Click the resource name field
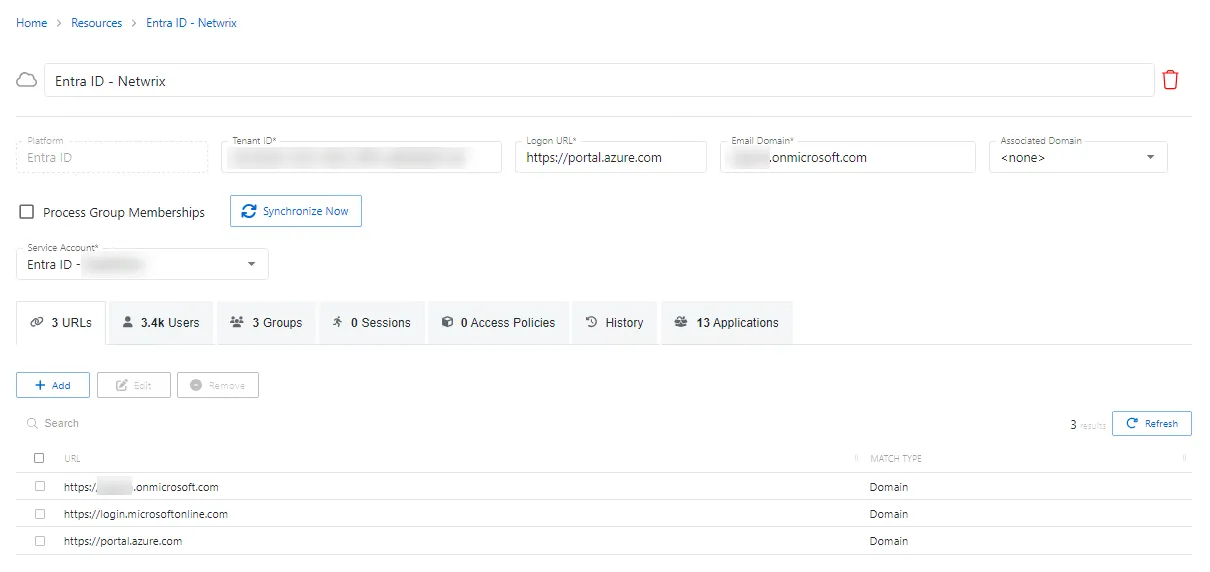The height and width of the screenshot is (572, 1210). (599, 81)
